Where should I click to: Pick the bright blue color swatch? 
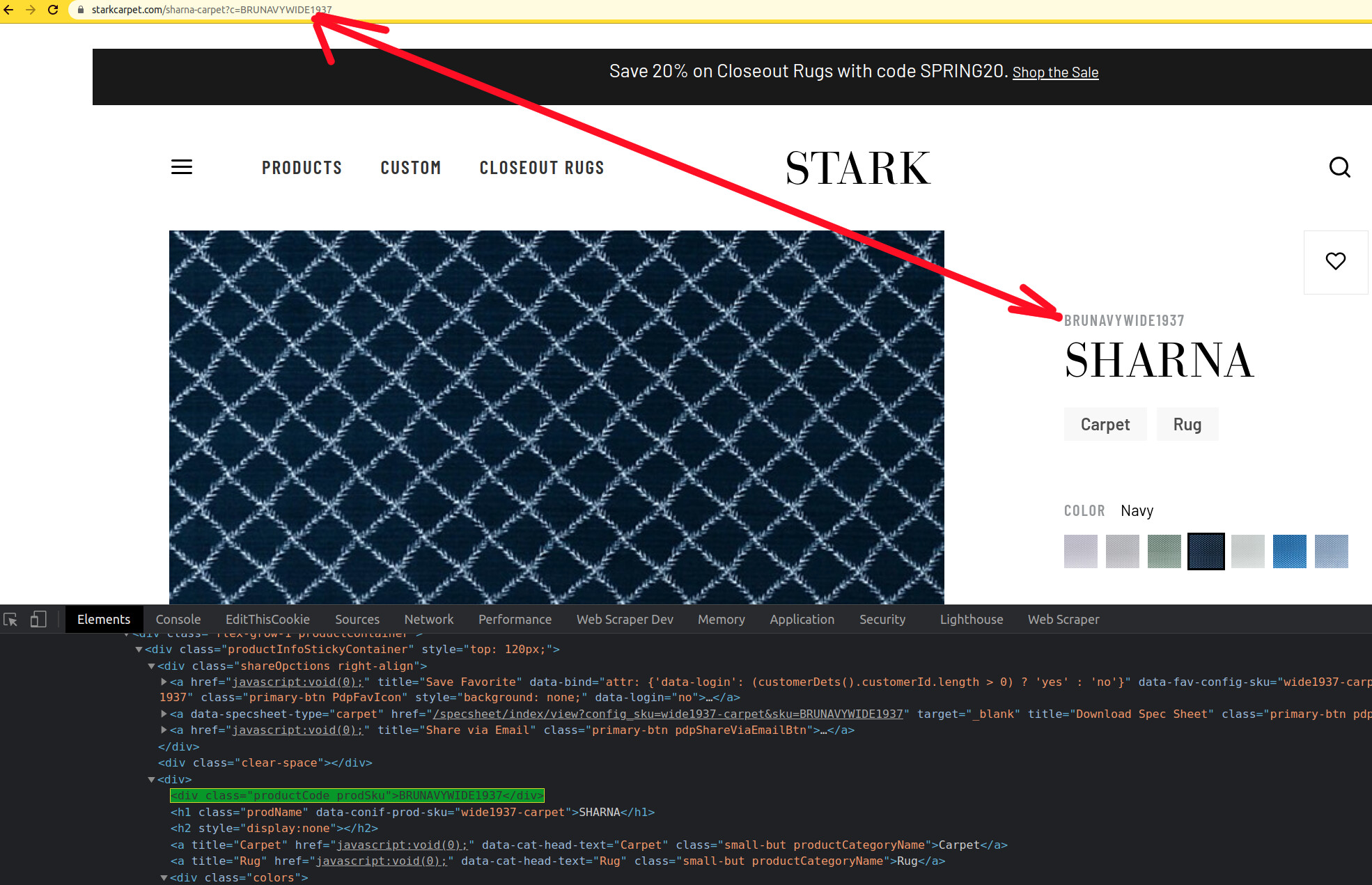[x=1289, y=551]
